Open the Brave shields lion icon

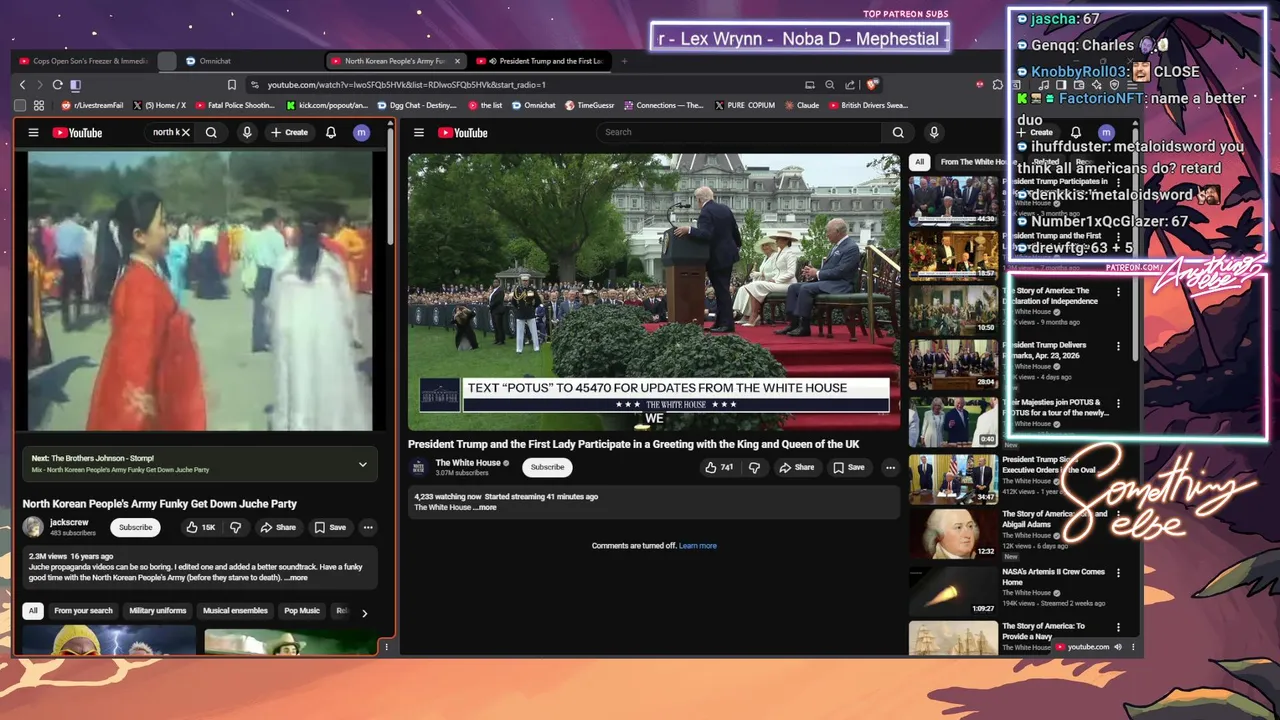[872, 85]
